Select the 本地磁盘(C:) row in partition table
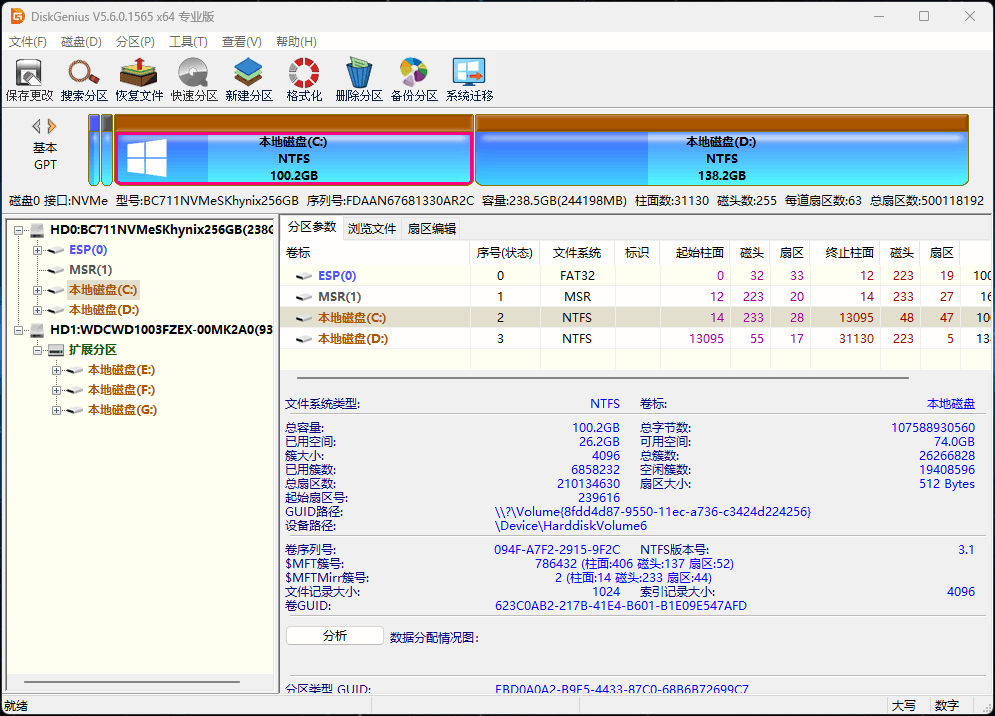The image size is (995, 716). click(x=636, y=318)
